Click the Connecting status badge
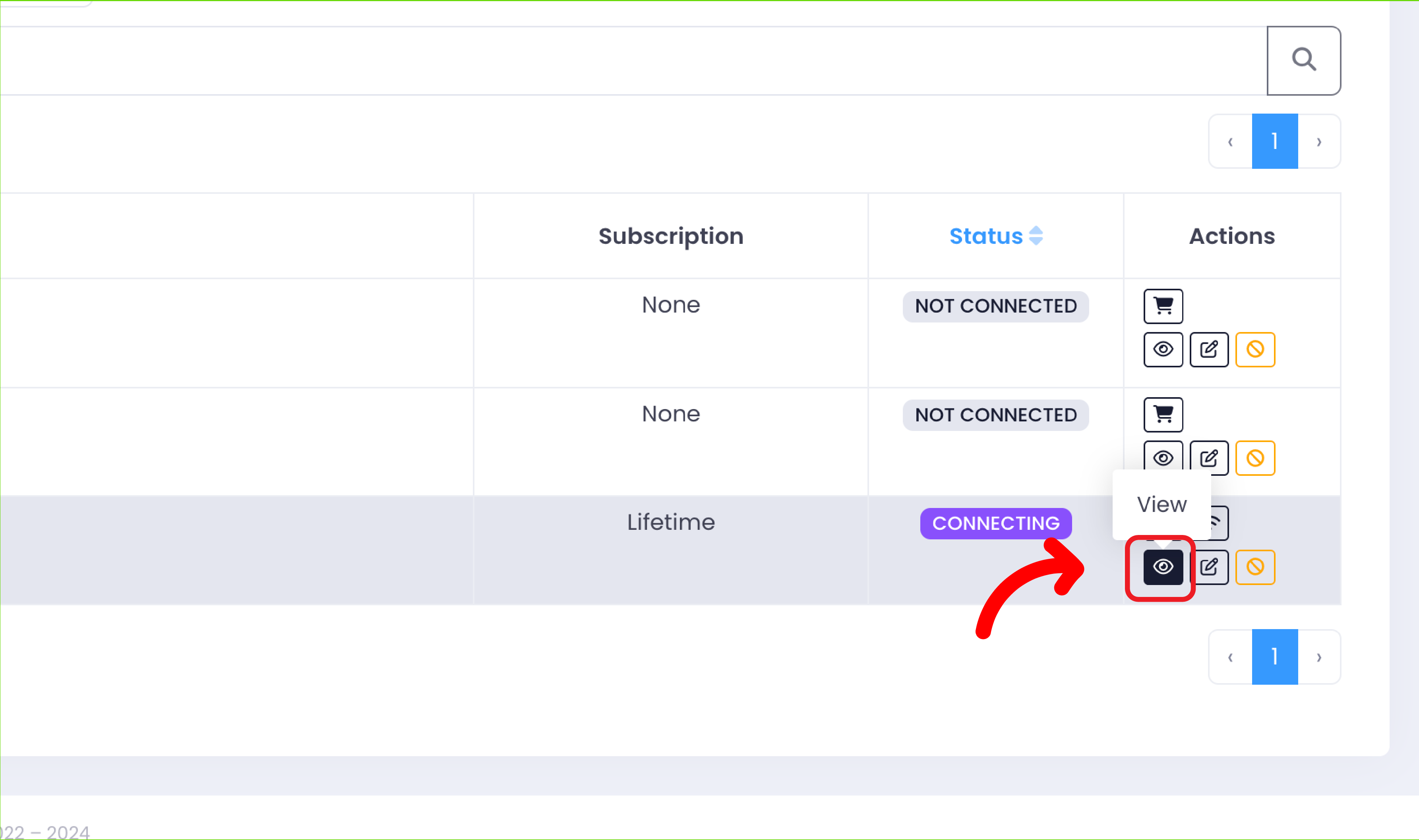Screen dimensions: 1419x840 [x=995, y=523]
